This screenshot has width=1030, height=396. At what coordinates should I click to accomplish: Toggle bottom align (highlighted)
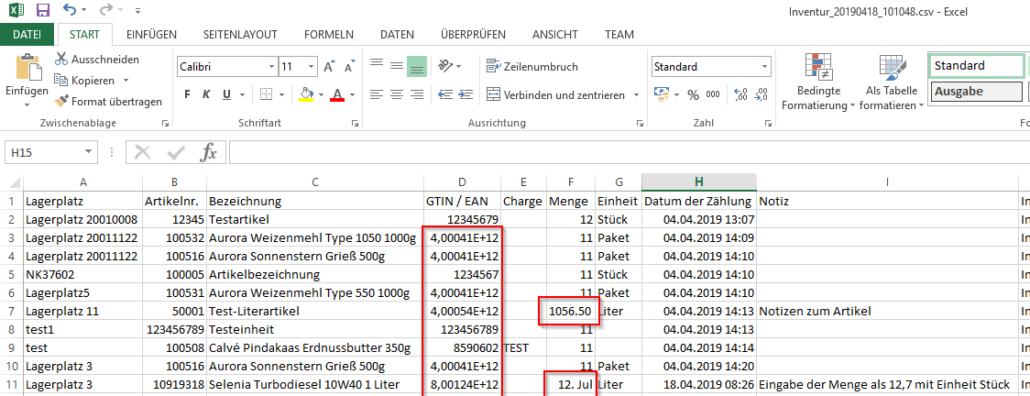point(416,66)
